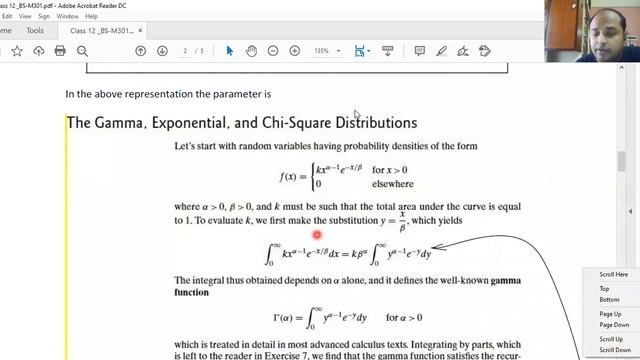The image size is (640, 360).
Task: Zoom in with plus button
Action: click(295, 51)
